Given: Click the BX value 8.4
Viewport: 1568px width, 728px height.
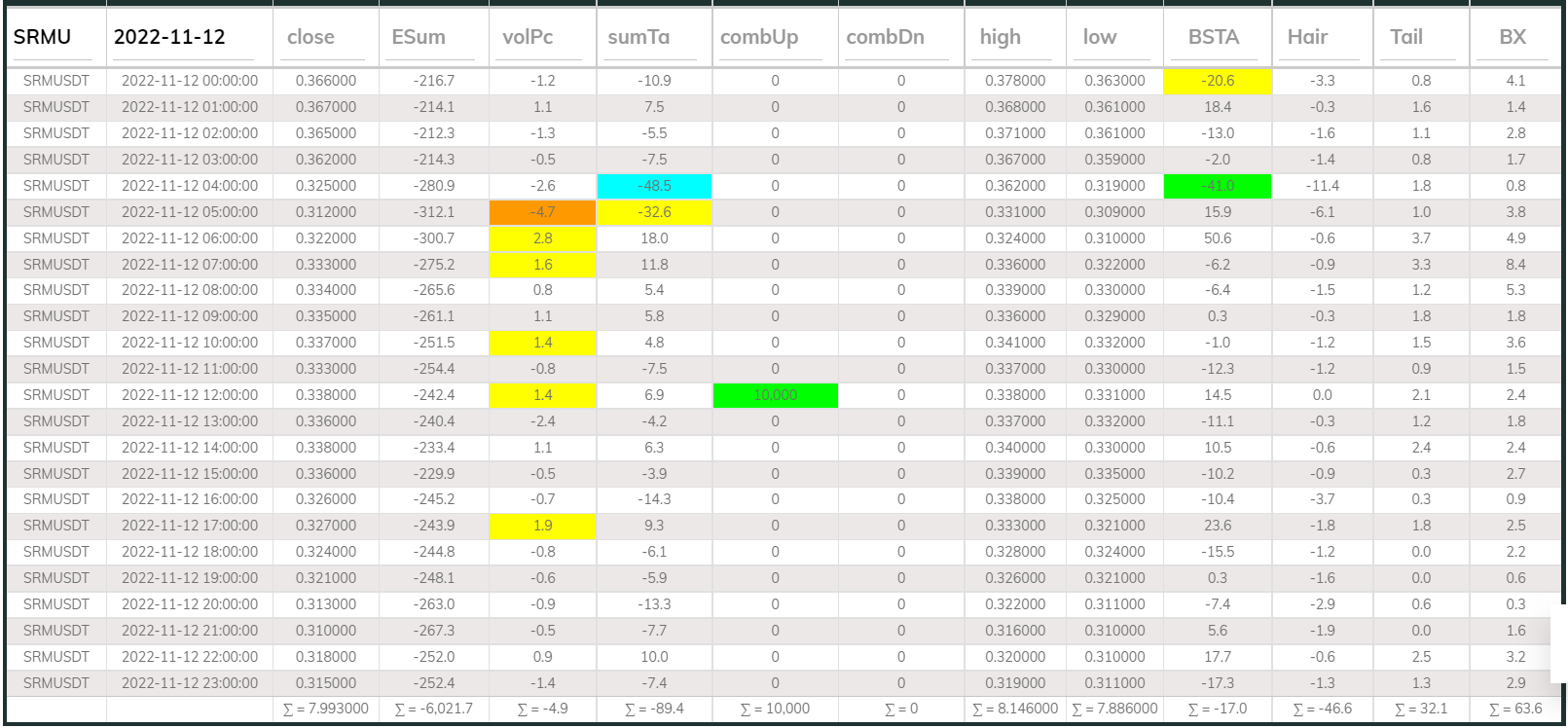Looking at the screenshot, I should tap(1515, 265).
